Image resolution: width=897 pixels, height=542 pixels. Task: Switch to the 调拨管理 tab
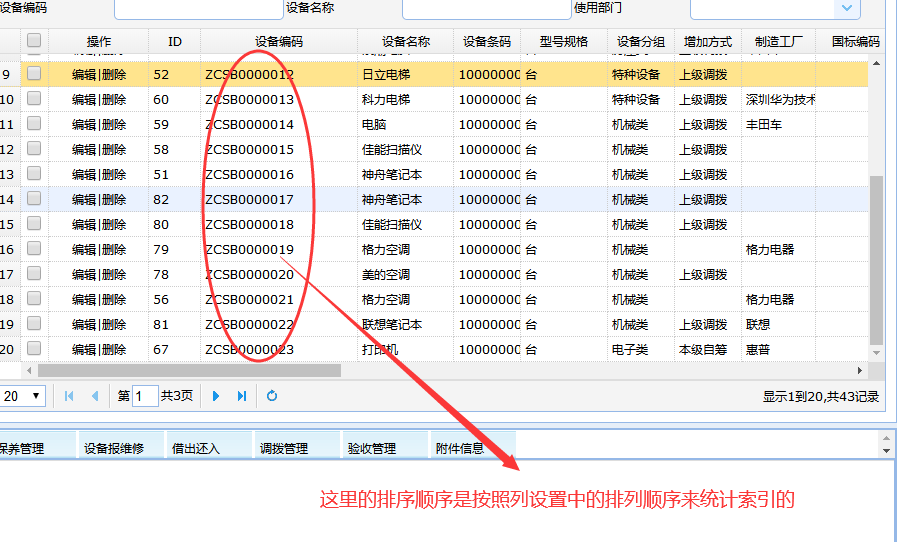(284, 449)
